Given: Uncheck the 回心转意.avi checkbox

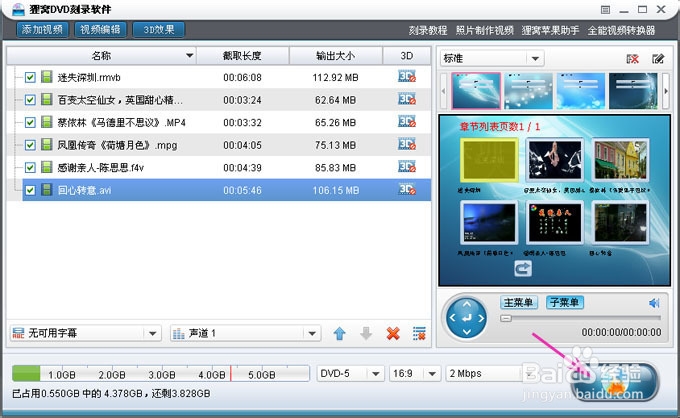Looking at the screenshot, I should tap(30, 190).
